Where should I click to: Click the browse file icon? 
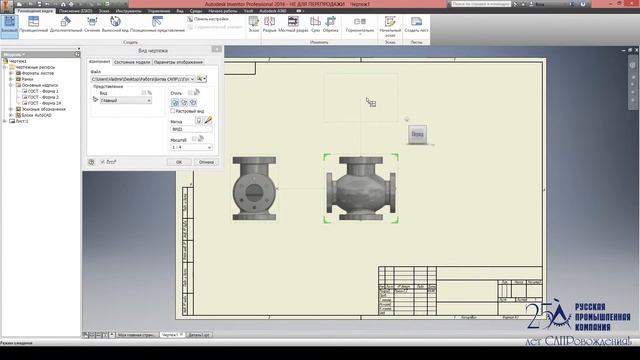click(x=200, y=79)
